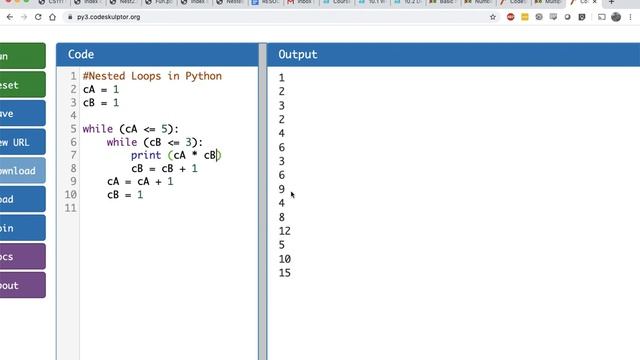Bookmark this page with the star icon
Image resolution: width=640 pixels, height=360 pixels.
[x=493, y=17]
